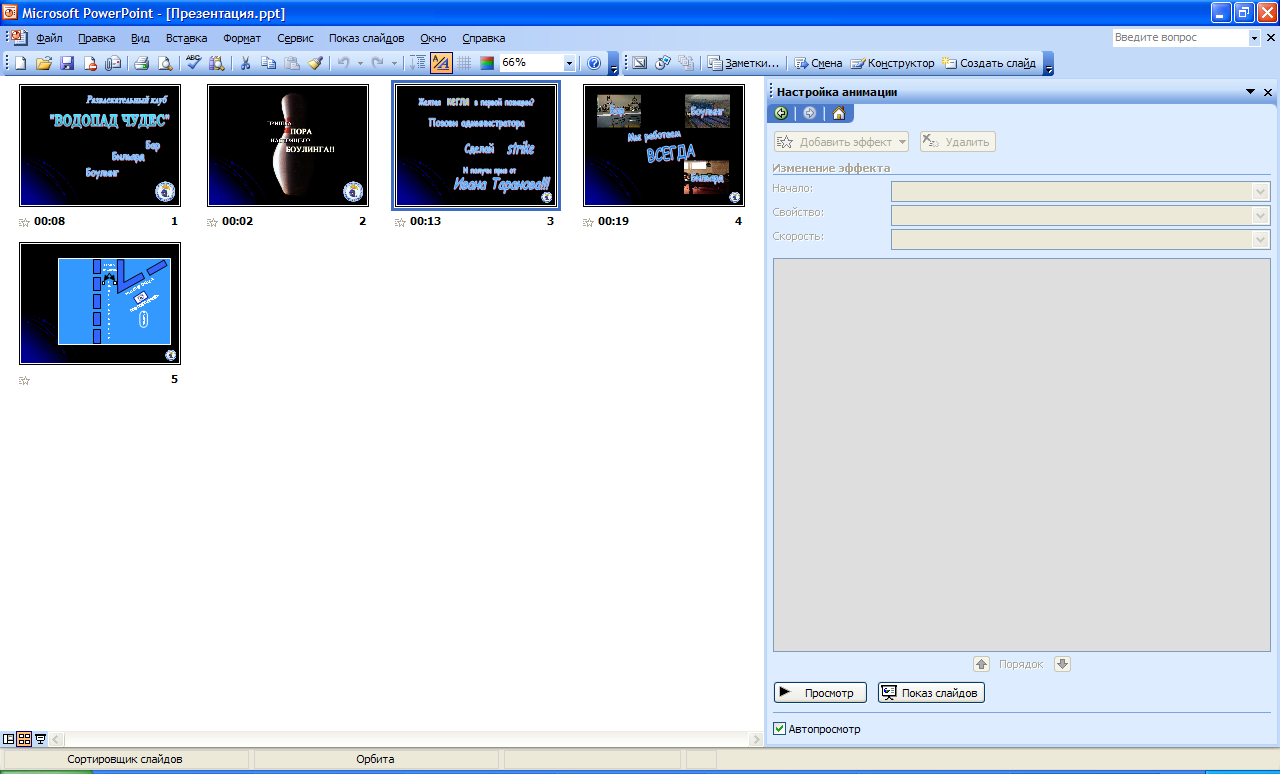The height and width of the screenshot is (774, 1280).
Task: Undo the last action
Action: point(343,63)
